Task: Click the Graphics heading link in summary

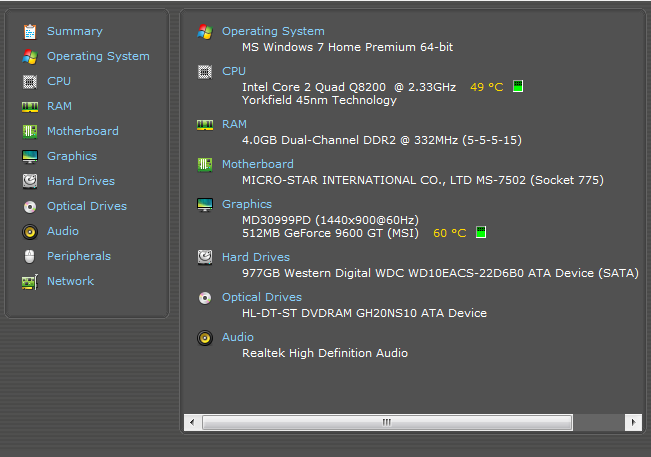Action: click(247, 204)
